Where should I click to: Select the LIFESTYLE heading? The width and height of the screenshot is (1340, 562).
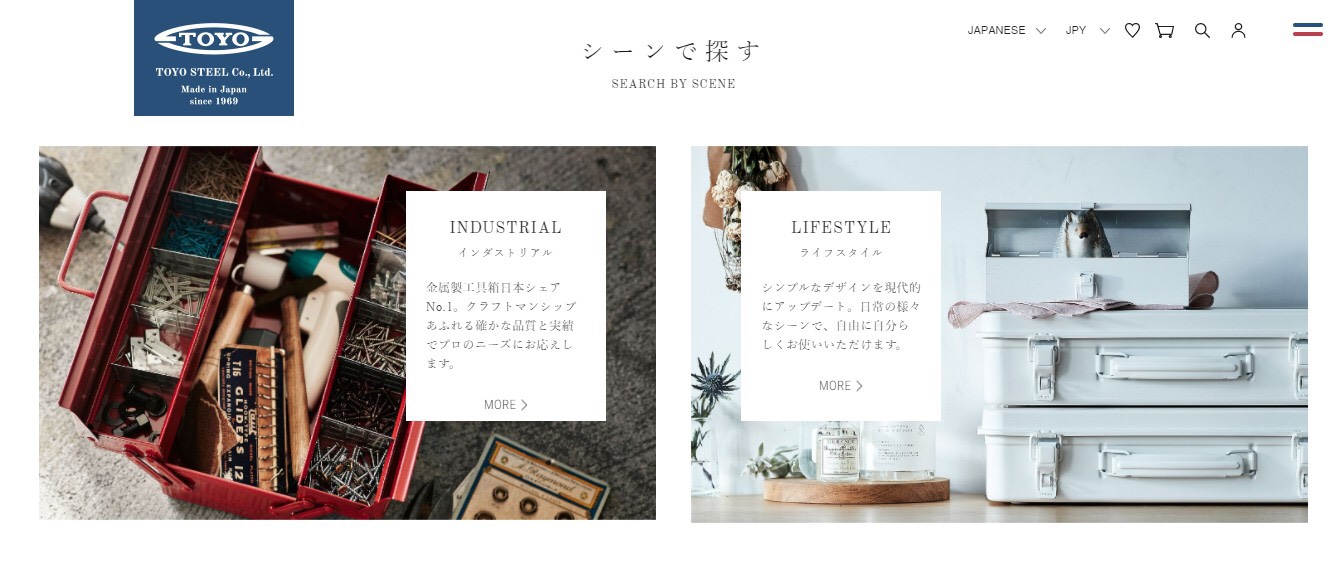pos(841,228)
